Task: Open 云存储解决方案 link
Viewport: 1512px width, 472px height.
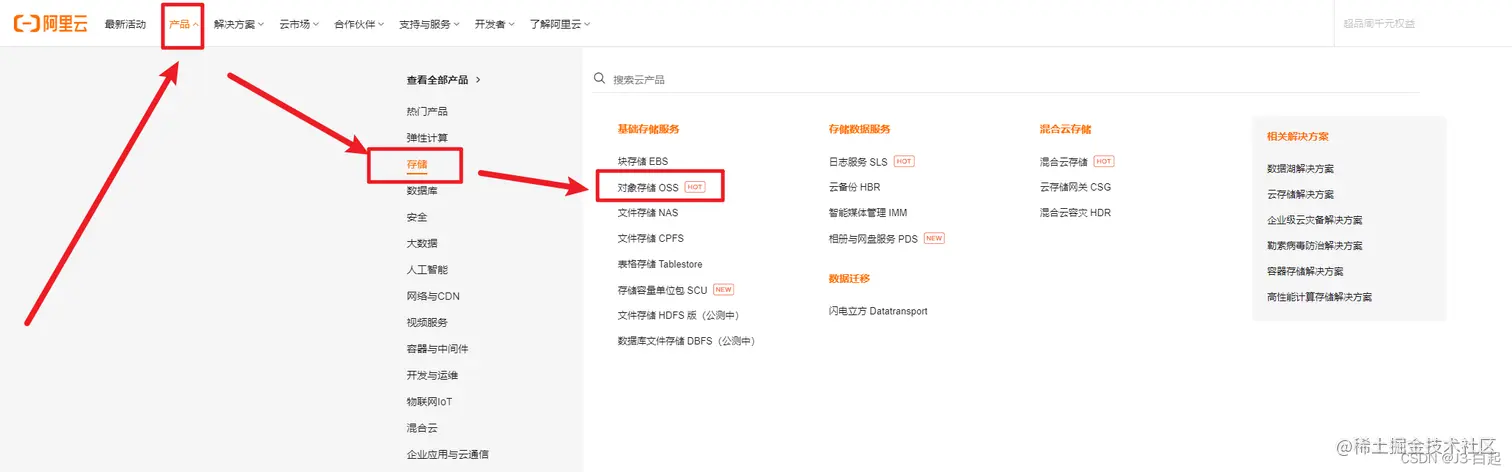Action: pyautogui.click(x=1300, y=195)
